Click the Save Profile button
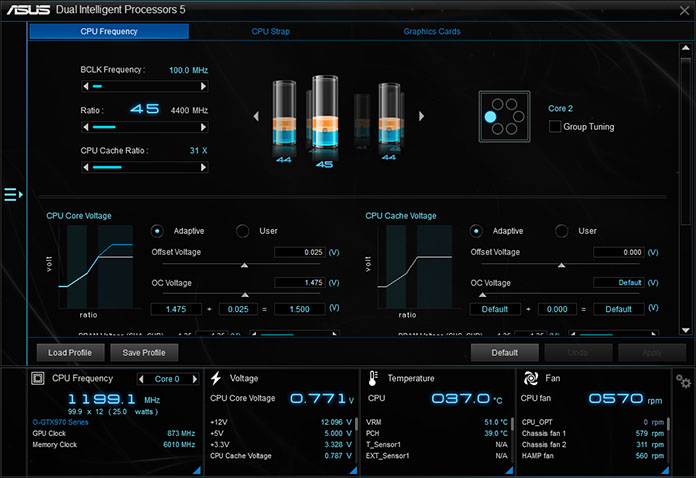 (144, 352)
